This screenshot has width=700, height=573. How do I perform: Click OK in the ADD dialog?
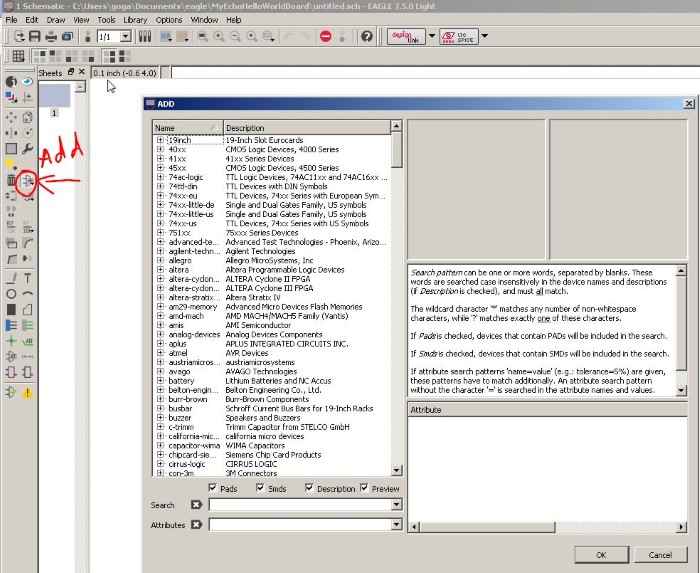coord(601,555)
